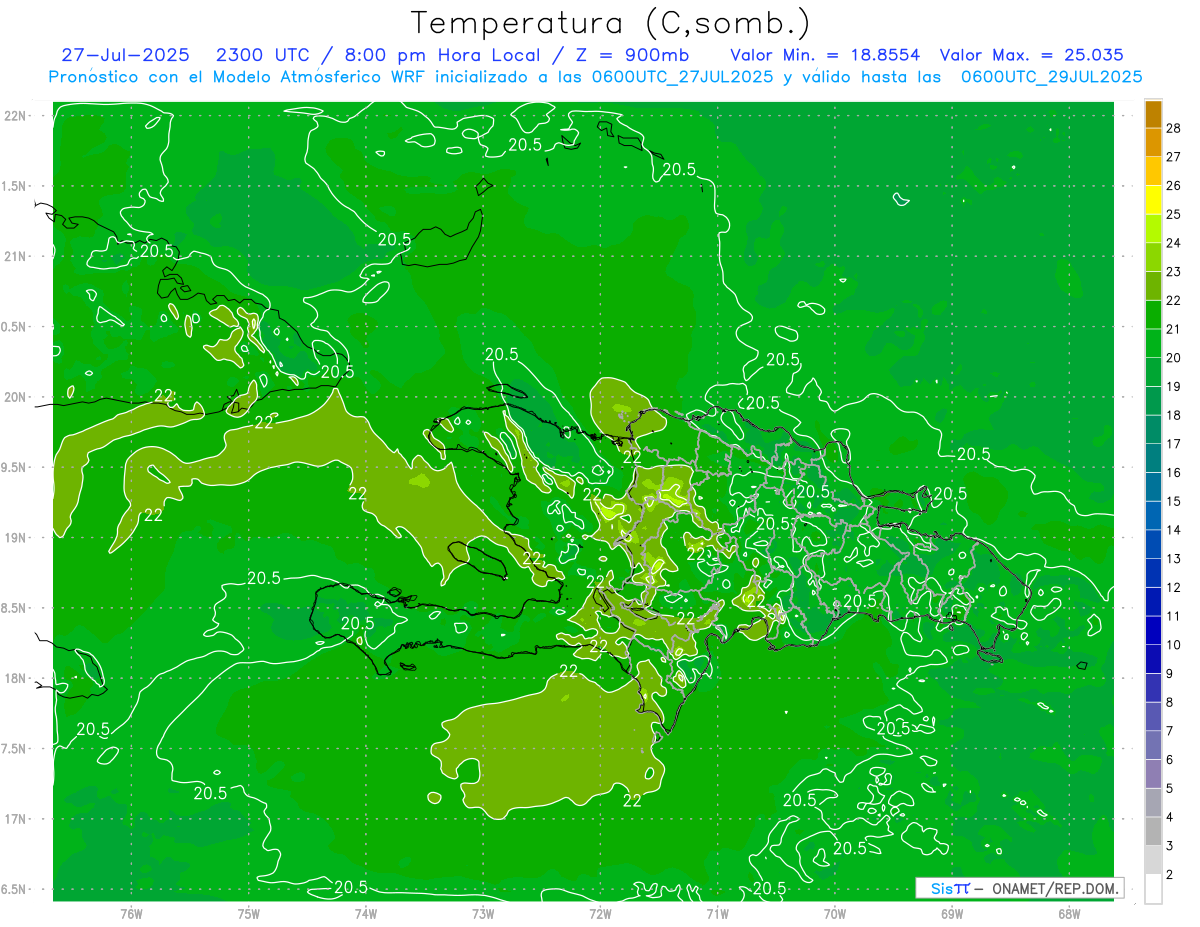Click the color scale label '25'
Image resolution: width=1200 pixels, height=927 pixels.
[x=1174, y=214]
